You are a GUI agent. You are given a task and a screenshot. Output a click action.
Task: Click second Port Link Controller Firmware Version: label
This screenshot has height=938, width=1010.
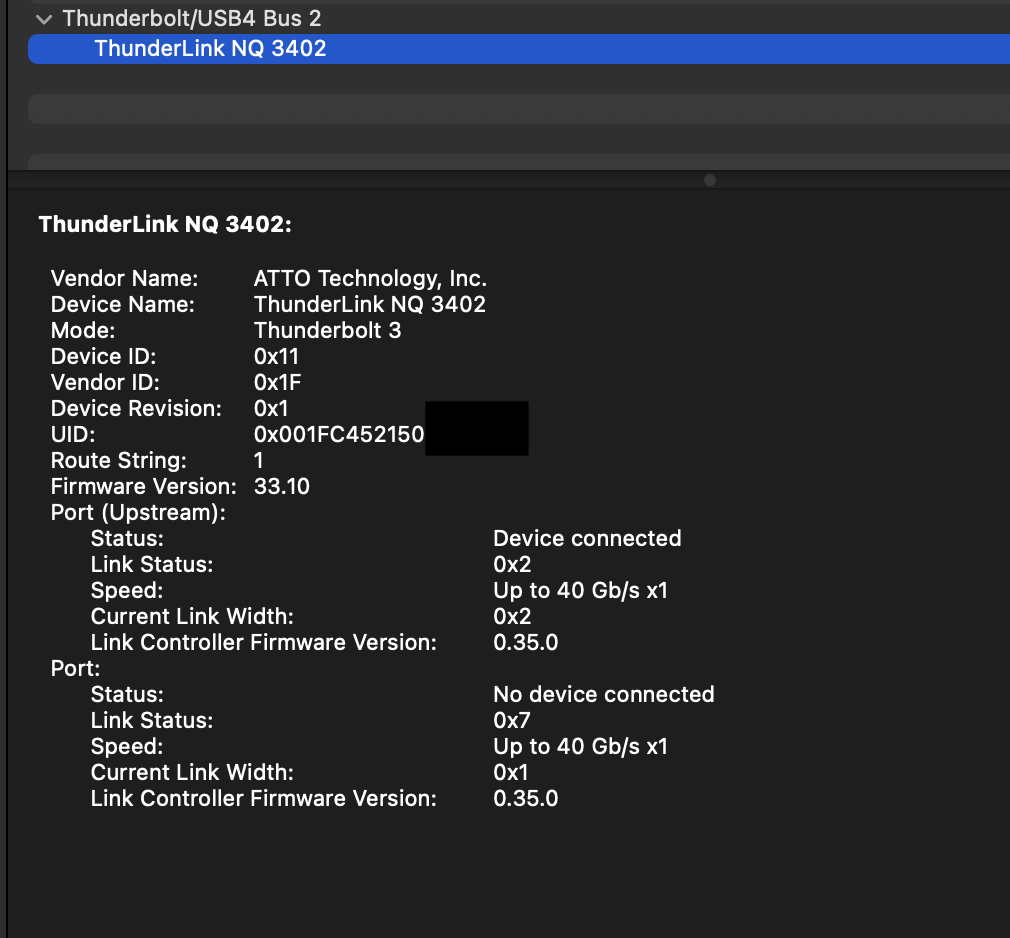tap(263, 799)
